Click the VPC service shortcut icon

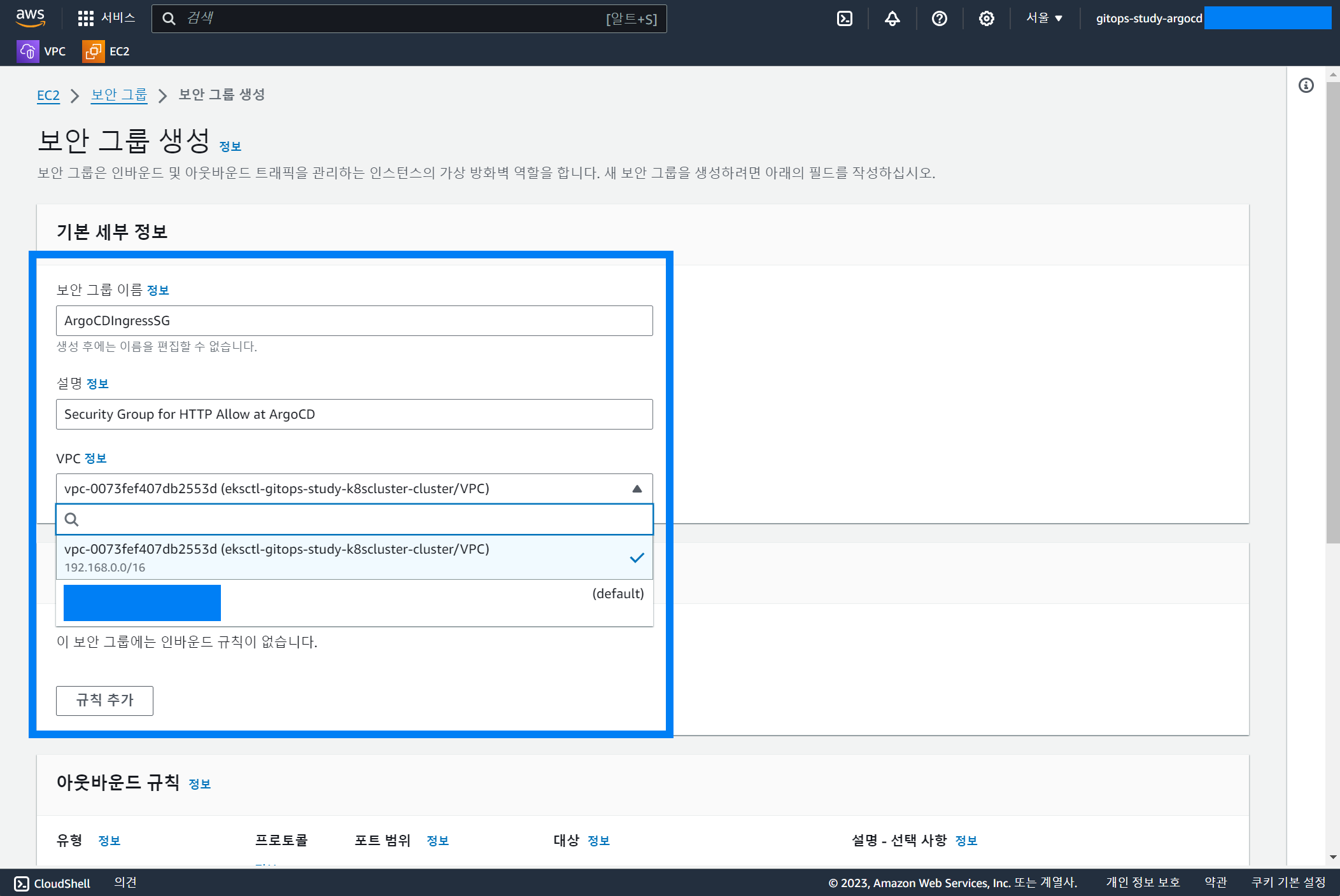27,52
